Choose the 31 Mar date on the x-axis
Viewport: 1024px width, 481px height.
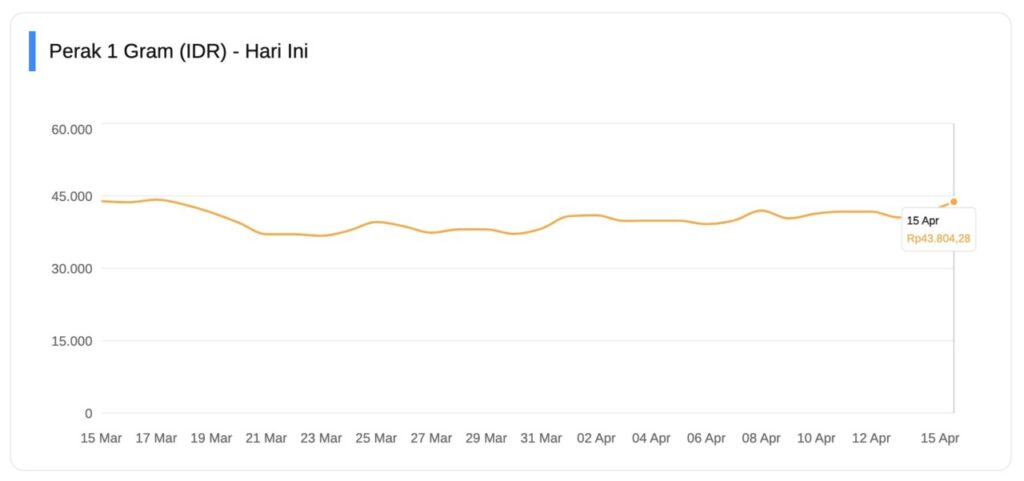pos(541,438)
